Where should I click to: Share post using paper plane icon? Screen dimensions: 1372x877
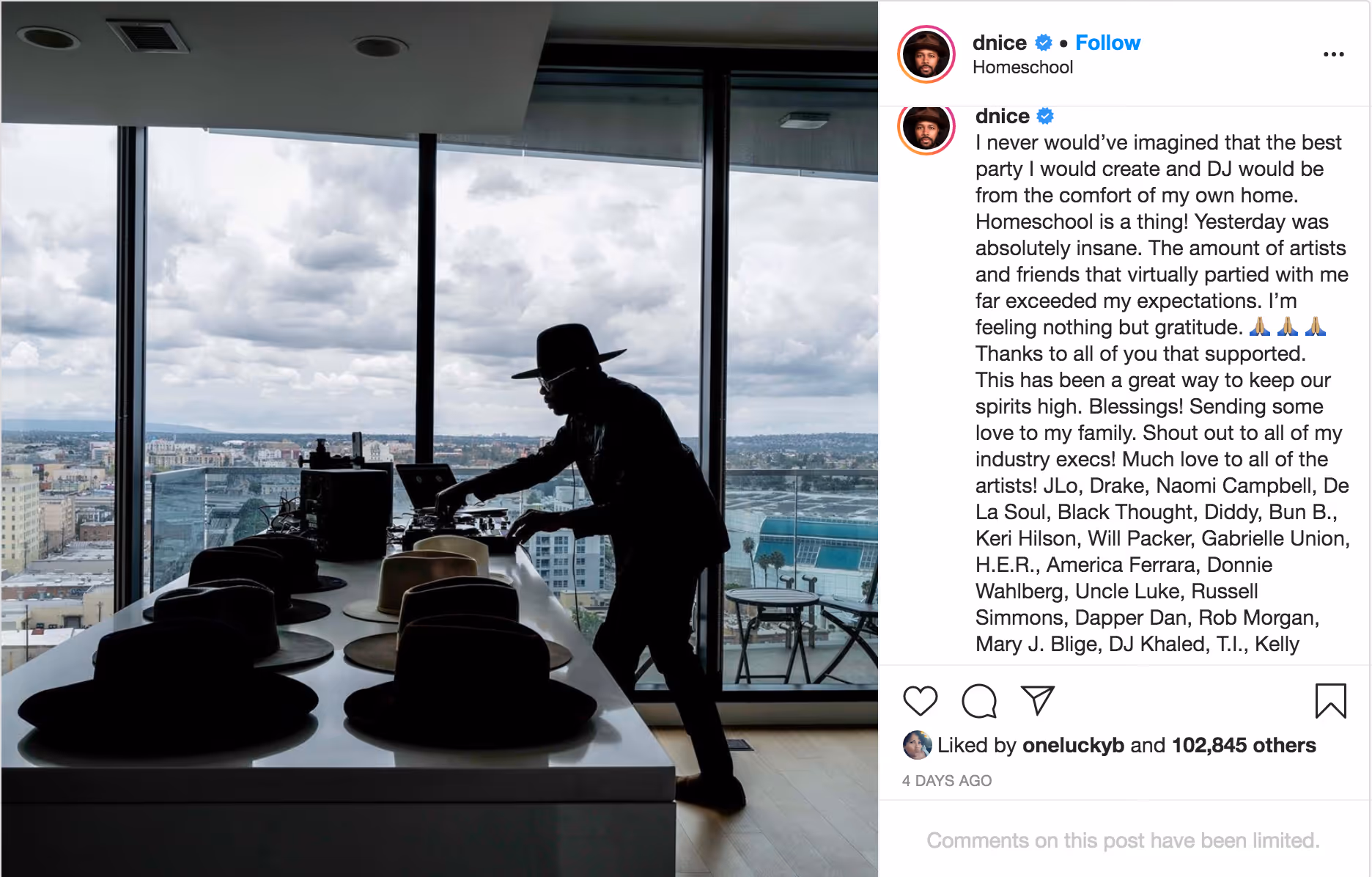tap(1037, 700)
